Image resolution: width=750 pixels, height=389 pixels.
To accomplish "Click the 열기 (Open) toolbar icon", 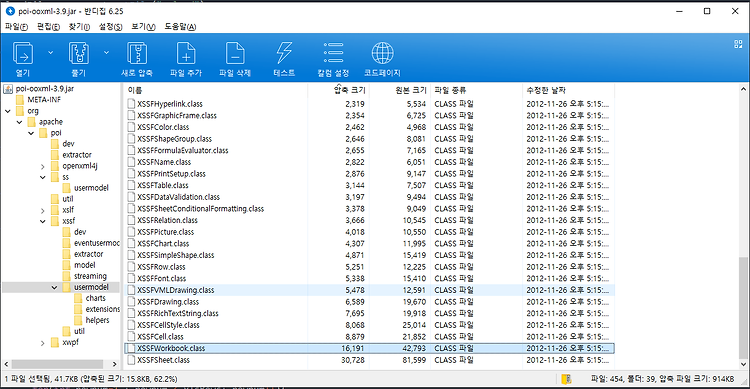I will (22, 54).
